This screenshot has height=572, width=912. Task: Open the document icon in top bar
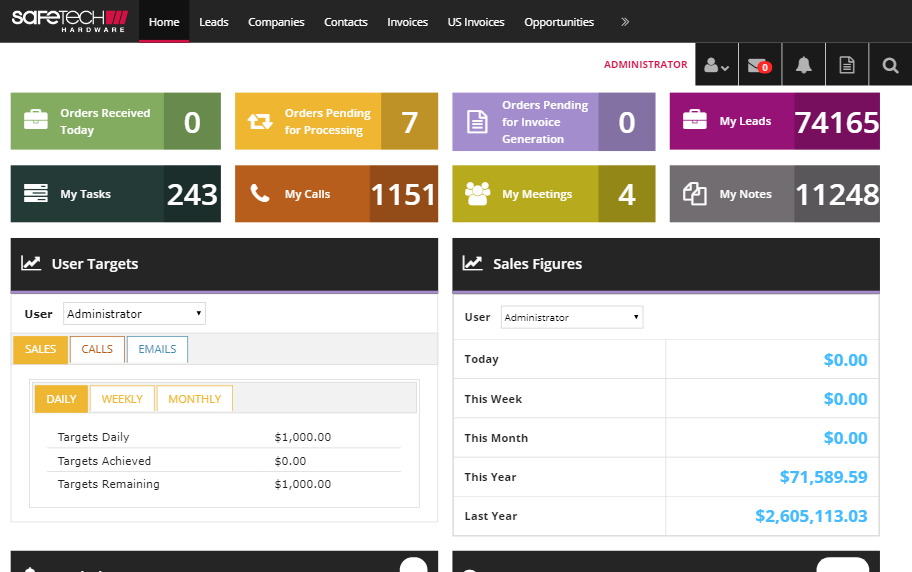coord(847,65)
